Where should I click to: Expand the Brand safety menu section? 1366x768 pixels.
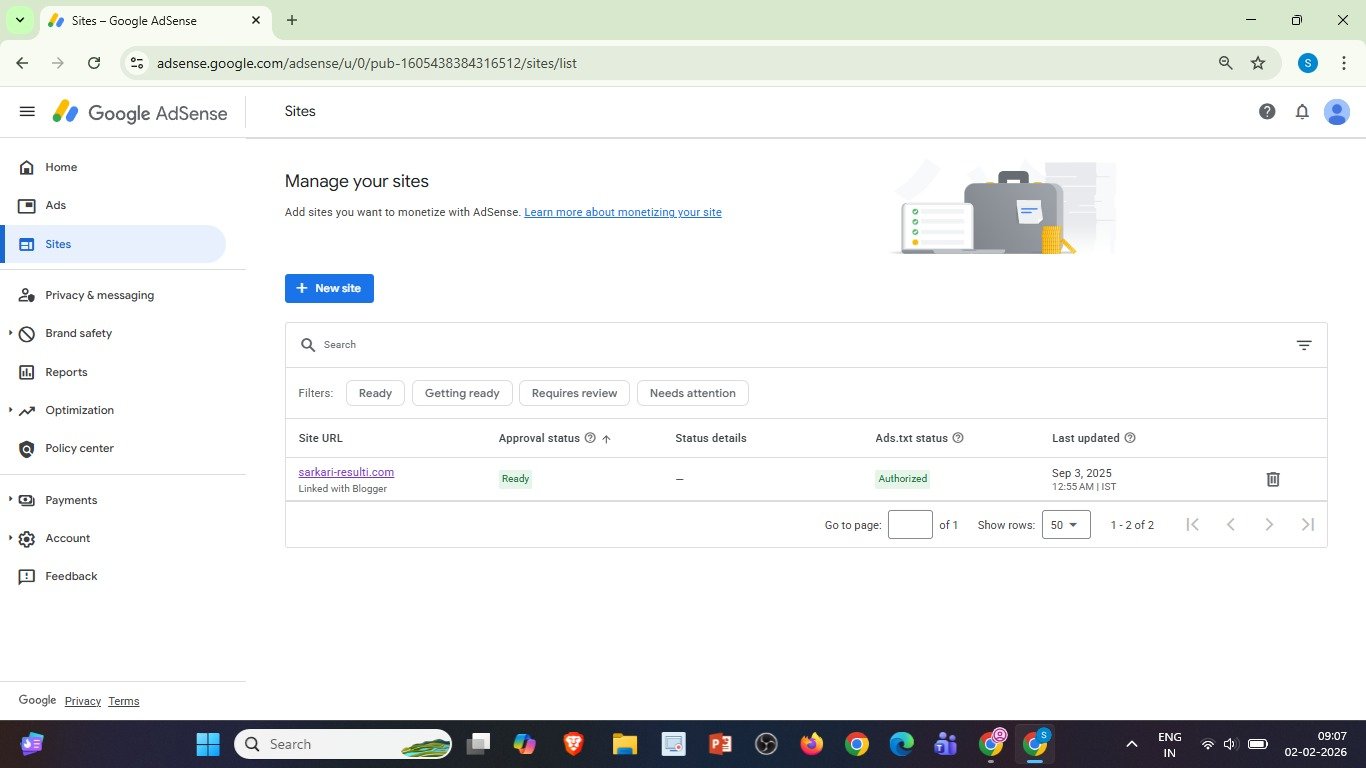[78, 333]
